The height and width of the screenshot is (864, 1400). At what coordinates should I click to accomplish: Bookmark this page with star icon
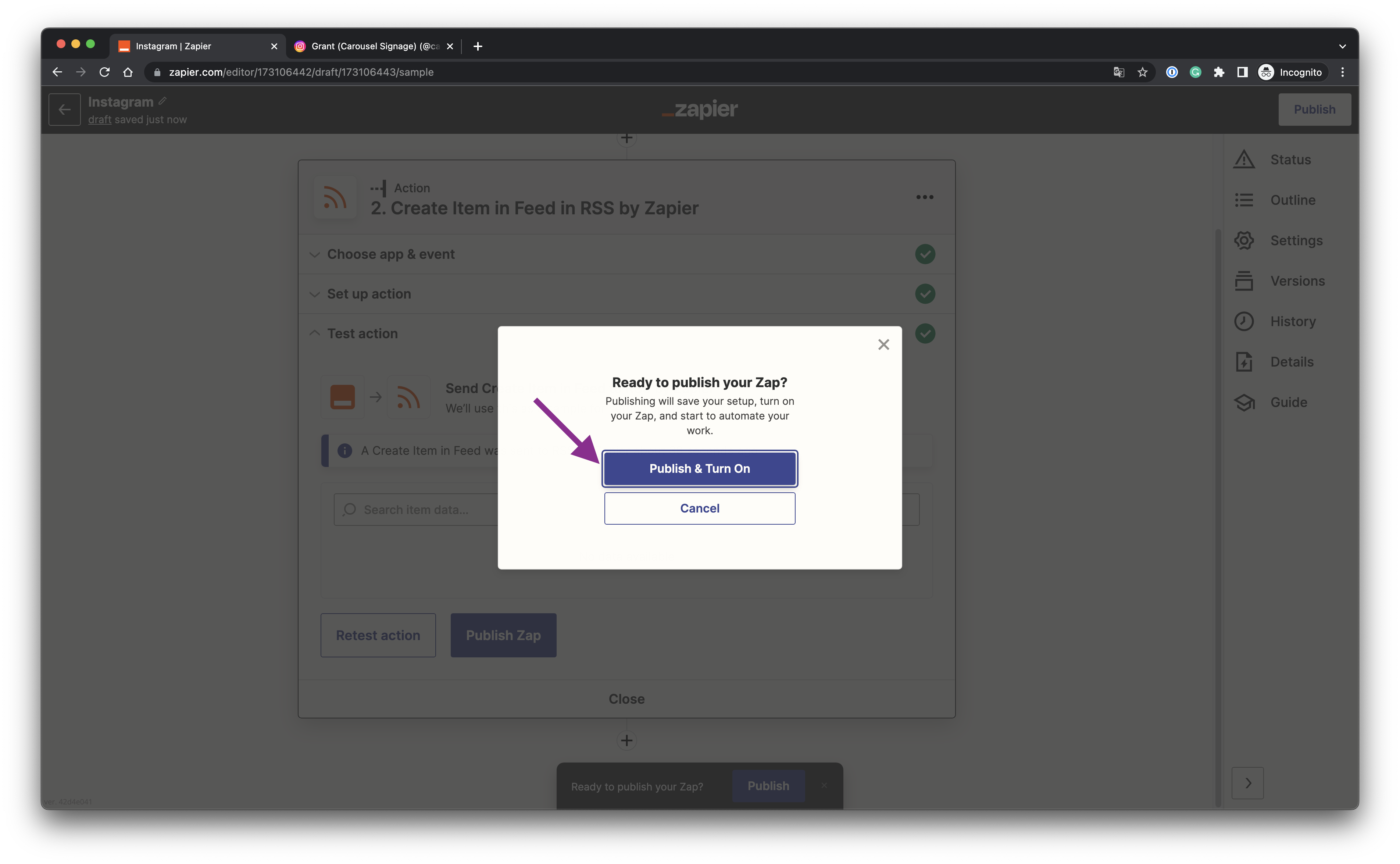(1142, 72)
